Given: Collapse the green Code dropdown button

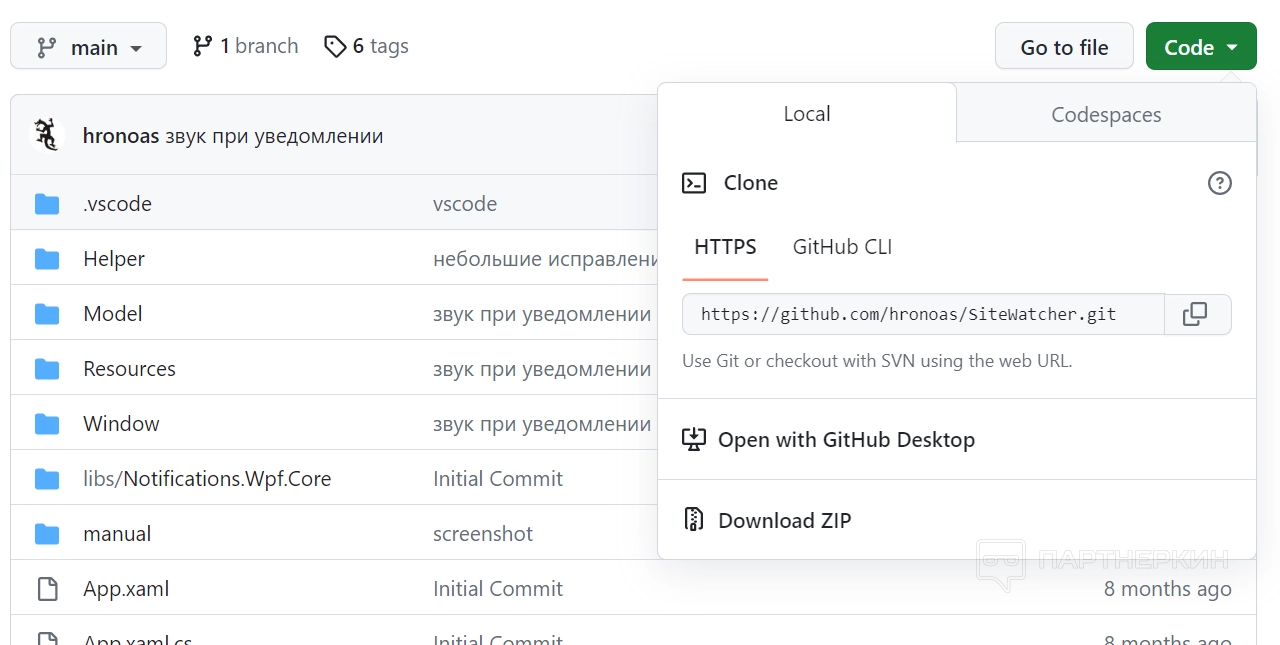Looking at the screenshot, I should (1200, 47).
